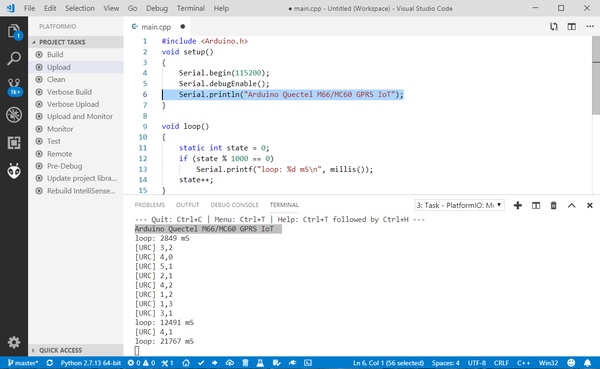The height and width of the screenshot is (369, 600).
Task: Click the Ln 6, Col 1 cursor position
Action: 388,363
